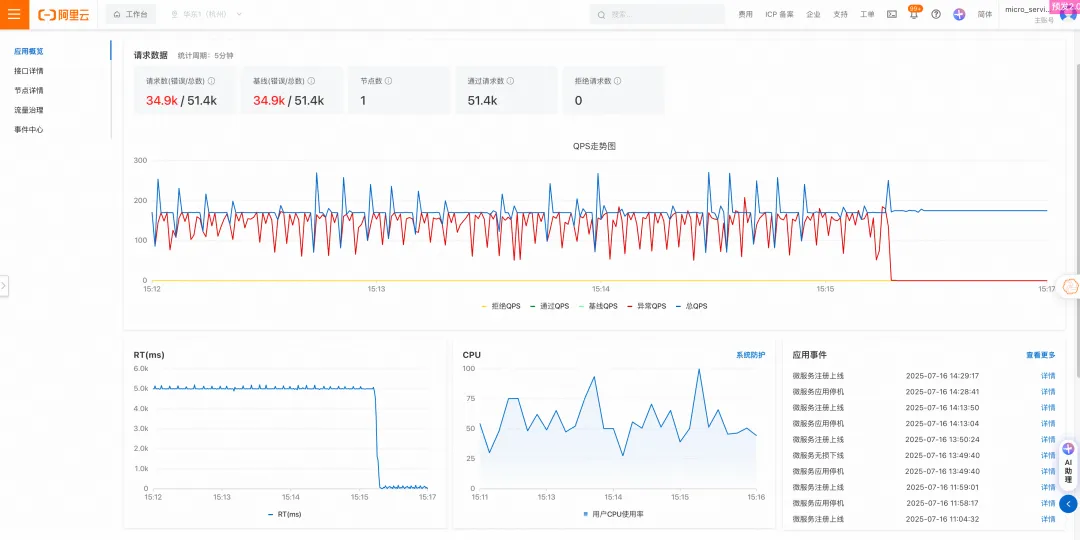This screenshot has height=540, width=1080.
Task: Open 系统防护 link in CPU panel
Action: coord(750,355)
